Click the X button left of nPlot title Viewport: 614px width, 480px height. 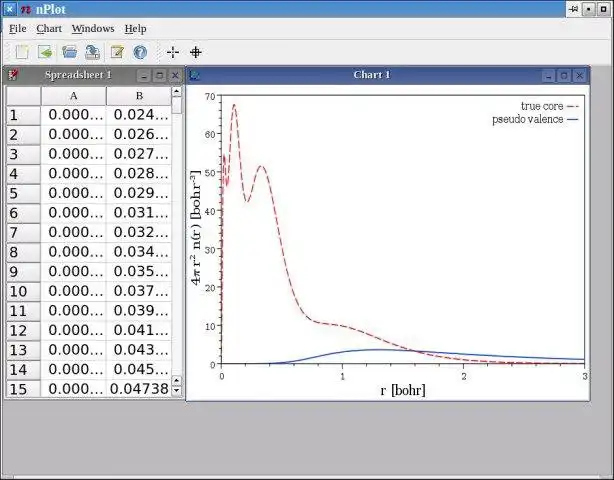pyautogui.click(x=9, y=9)
